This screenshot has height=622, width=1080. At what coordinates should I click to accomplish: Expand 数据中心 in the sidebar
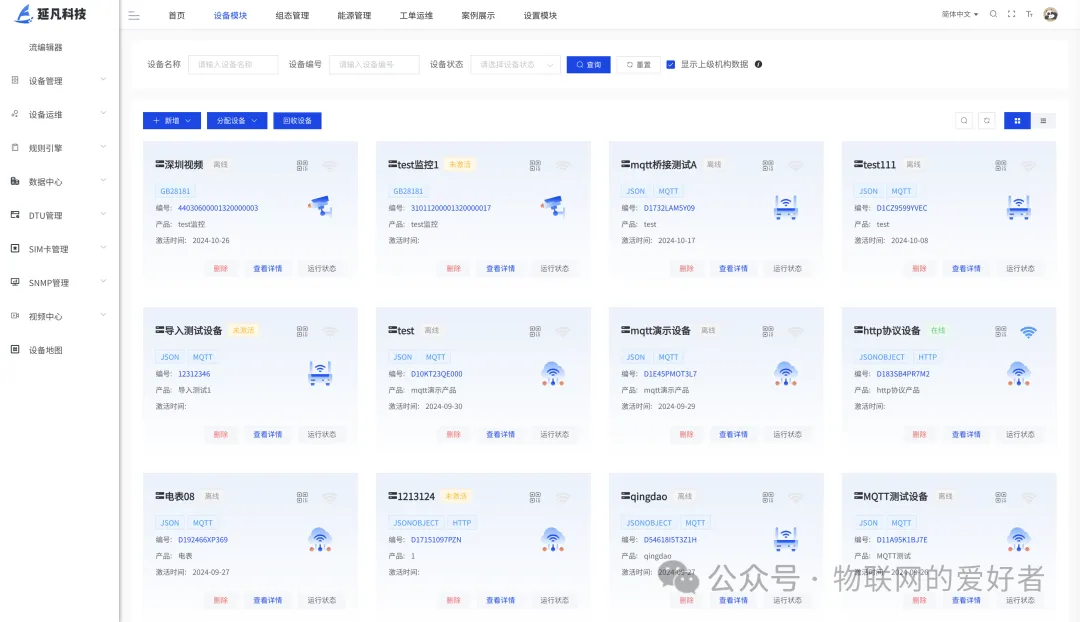59,182
